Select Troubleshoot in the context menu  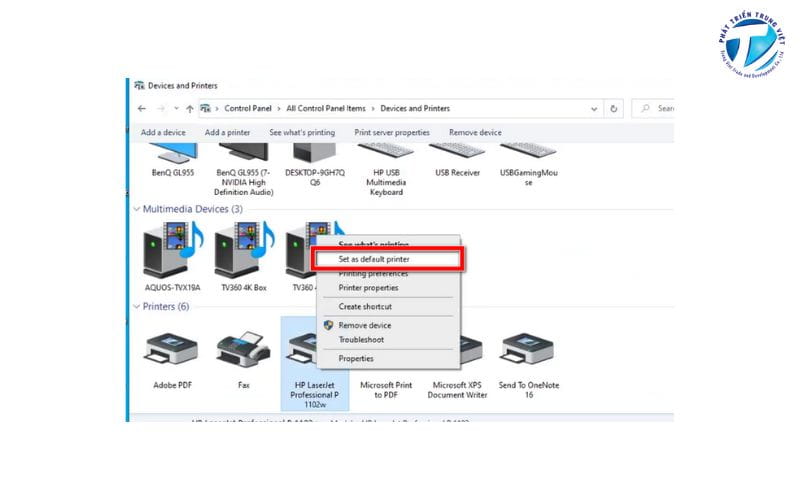360,340
